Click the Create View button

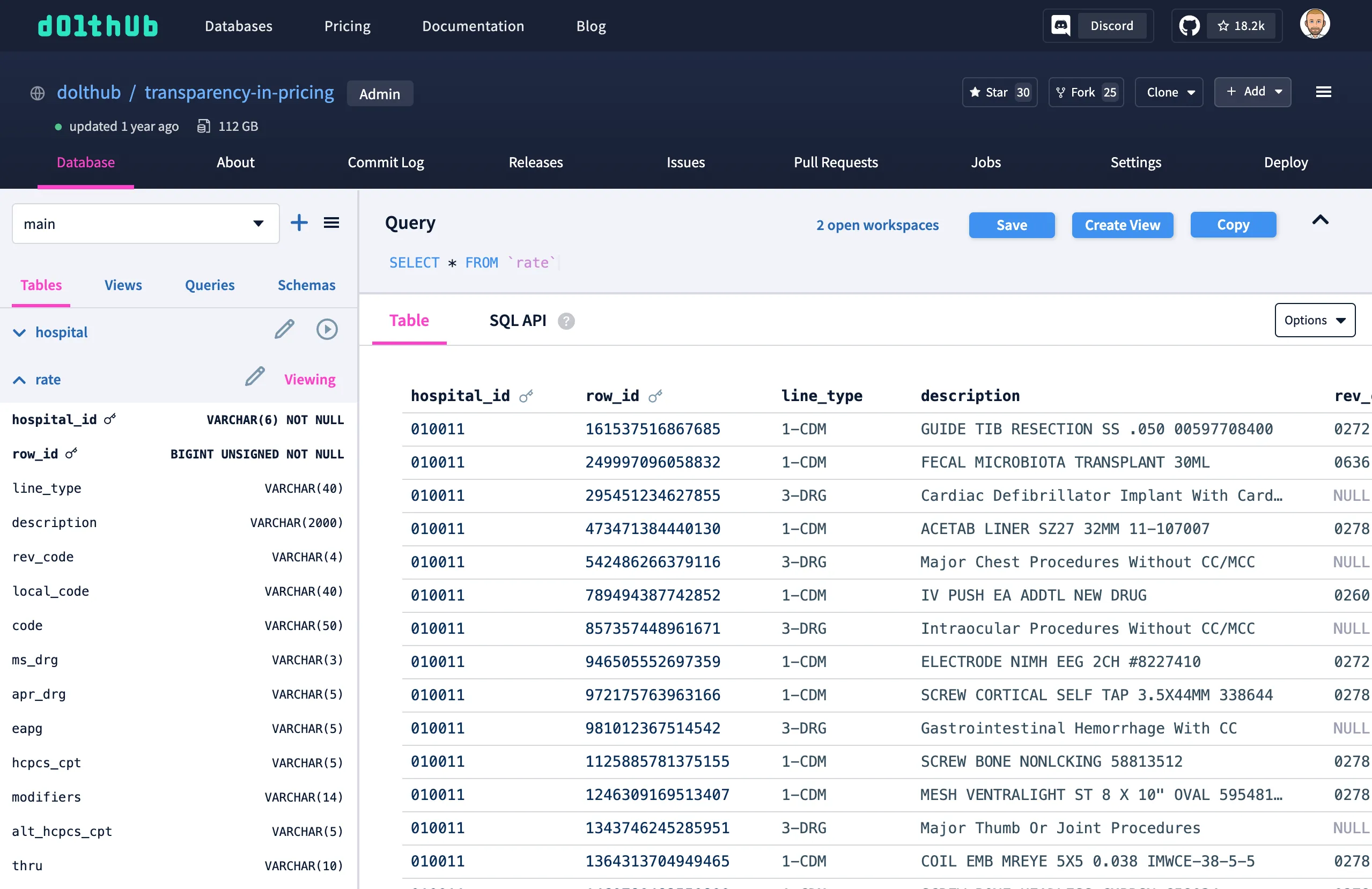tap(1122, 225)
